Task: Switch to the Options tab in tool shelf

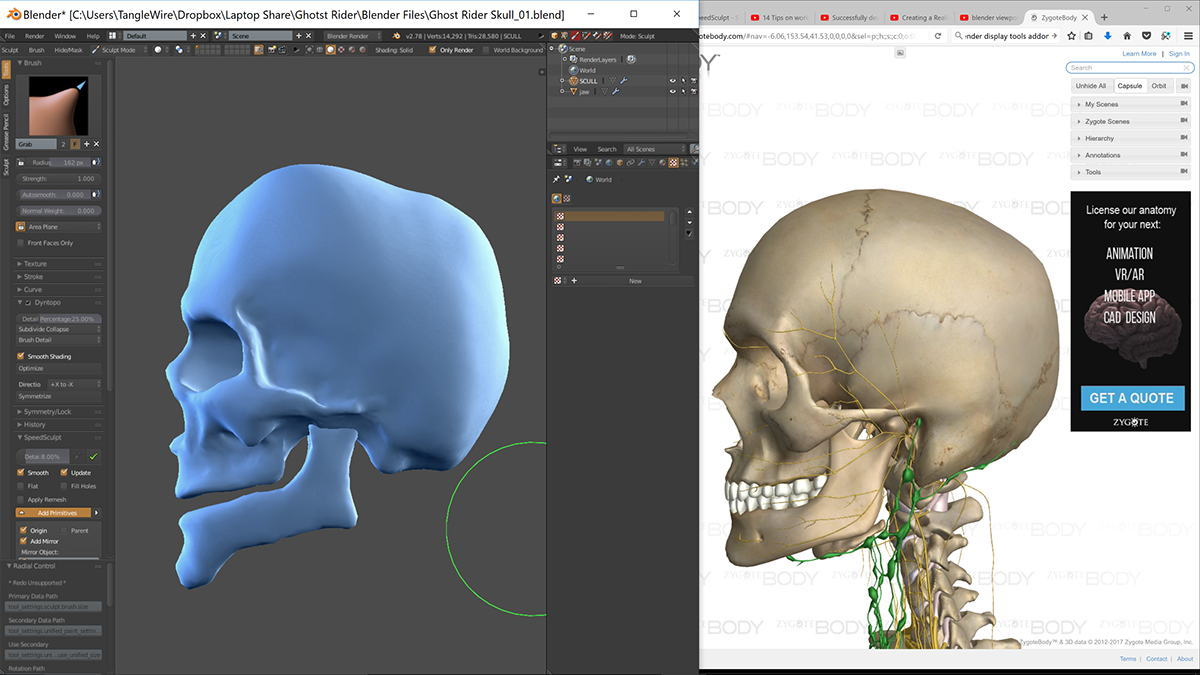Action: tap(6, 95)
